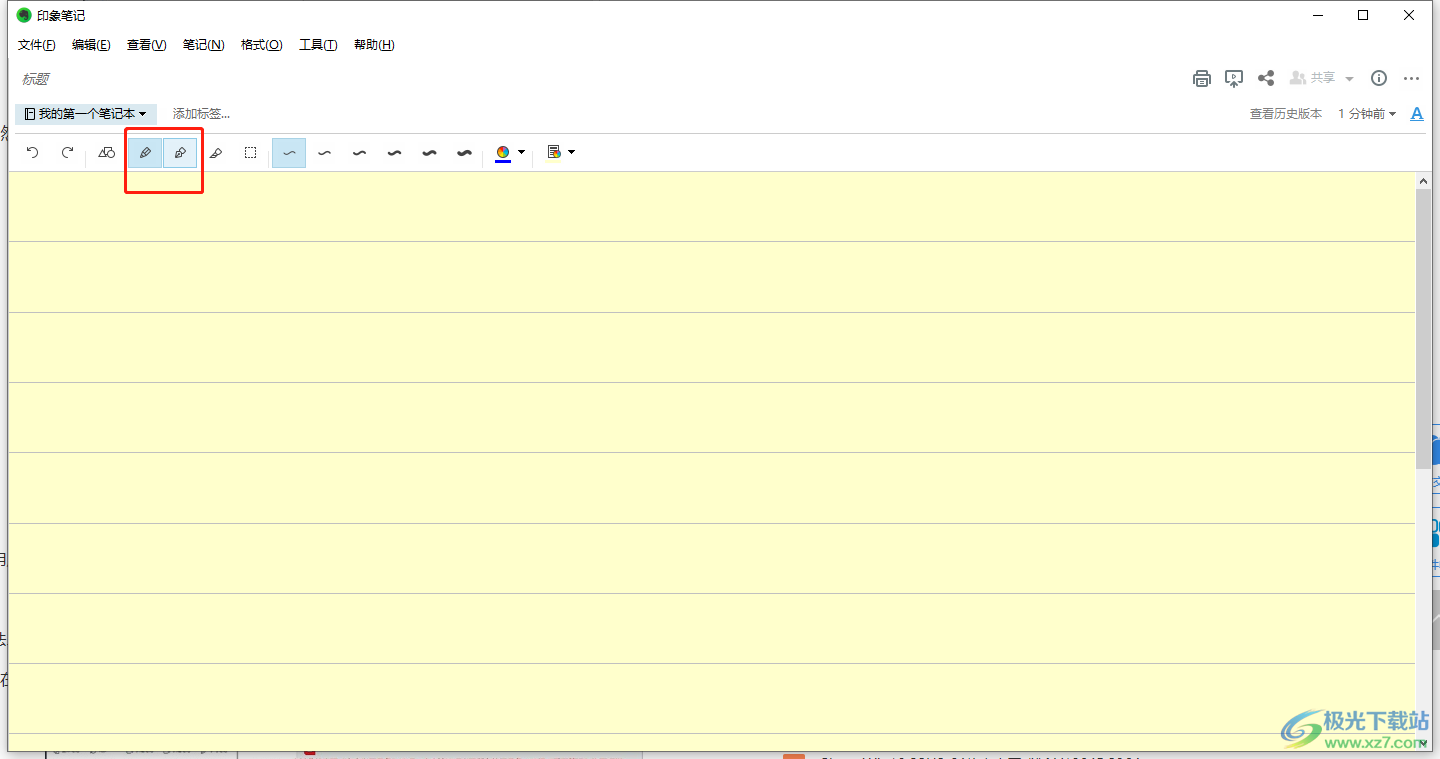Redo the ink stroke
Image resolution: width=1440 pixels, height=759 pixels.
click(68, 153)
